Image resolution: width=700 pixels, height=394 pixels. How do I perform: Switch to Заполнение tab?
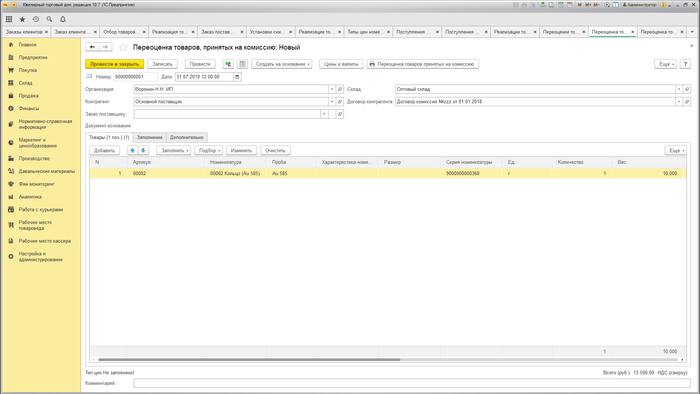(150, 137)
